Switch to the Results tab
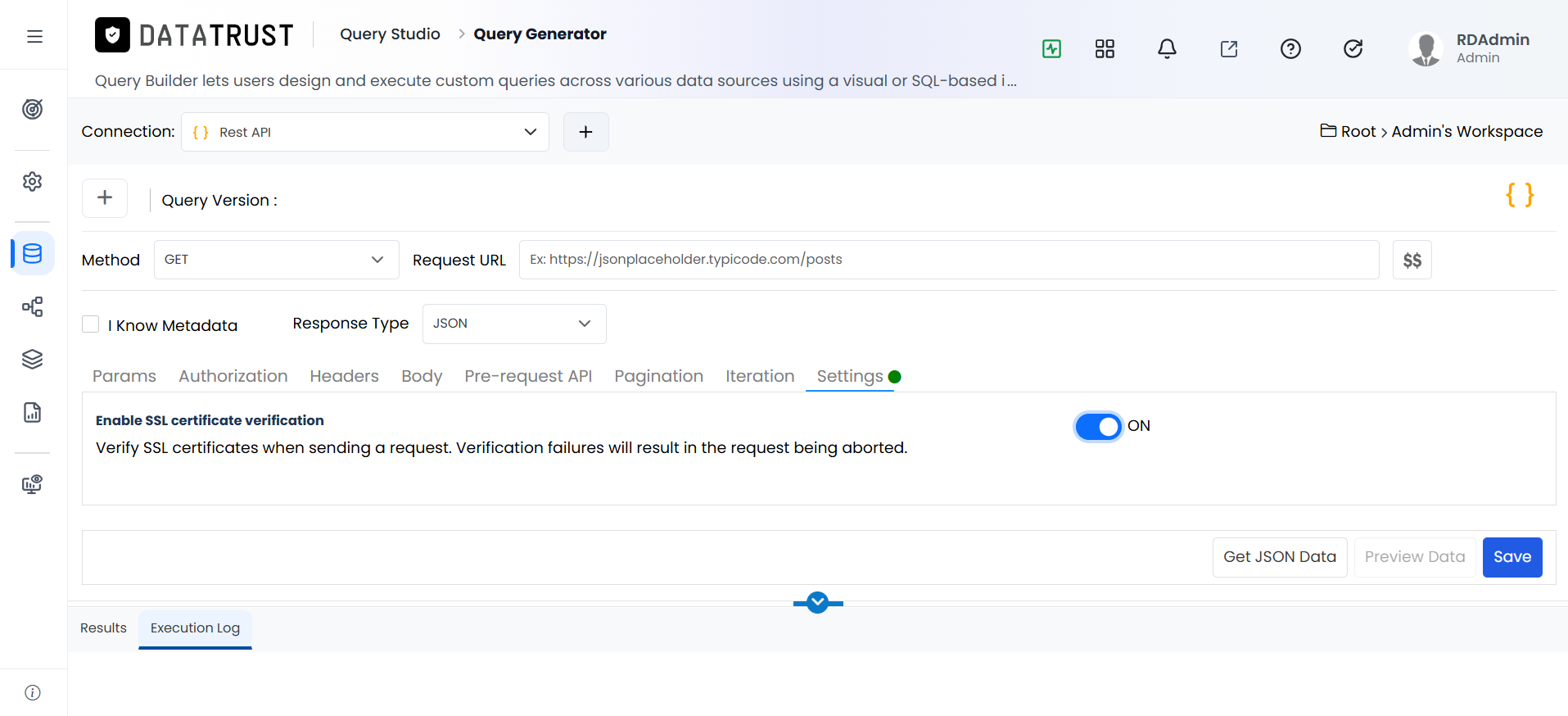This screenshot has width=1568, height=716. 103,628
